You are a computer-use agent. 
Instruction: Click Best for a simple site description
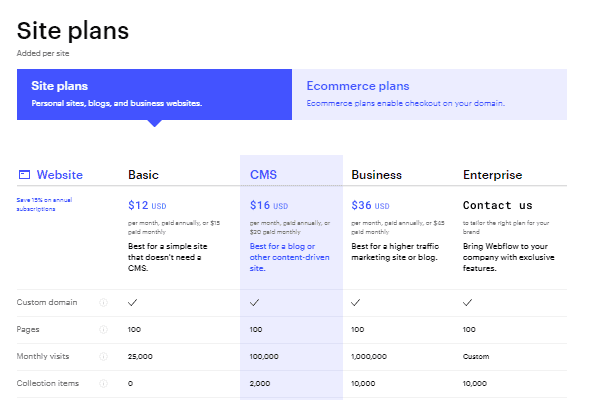(168, 257)
